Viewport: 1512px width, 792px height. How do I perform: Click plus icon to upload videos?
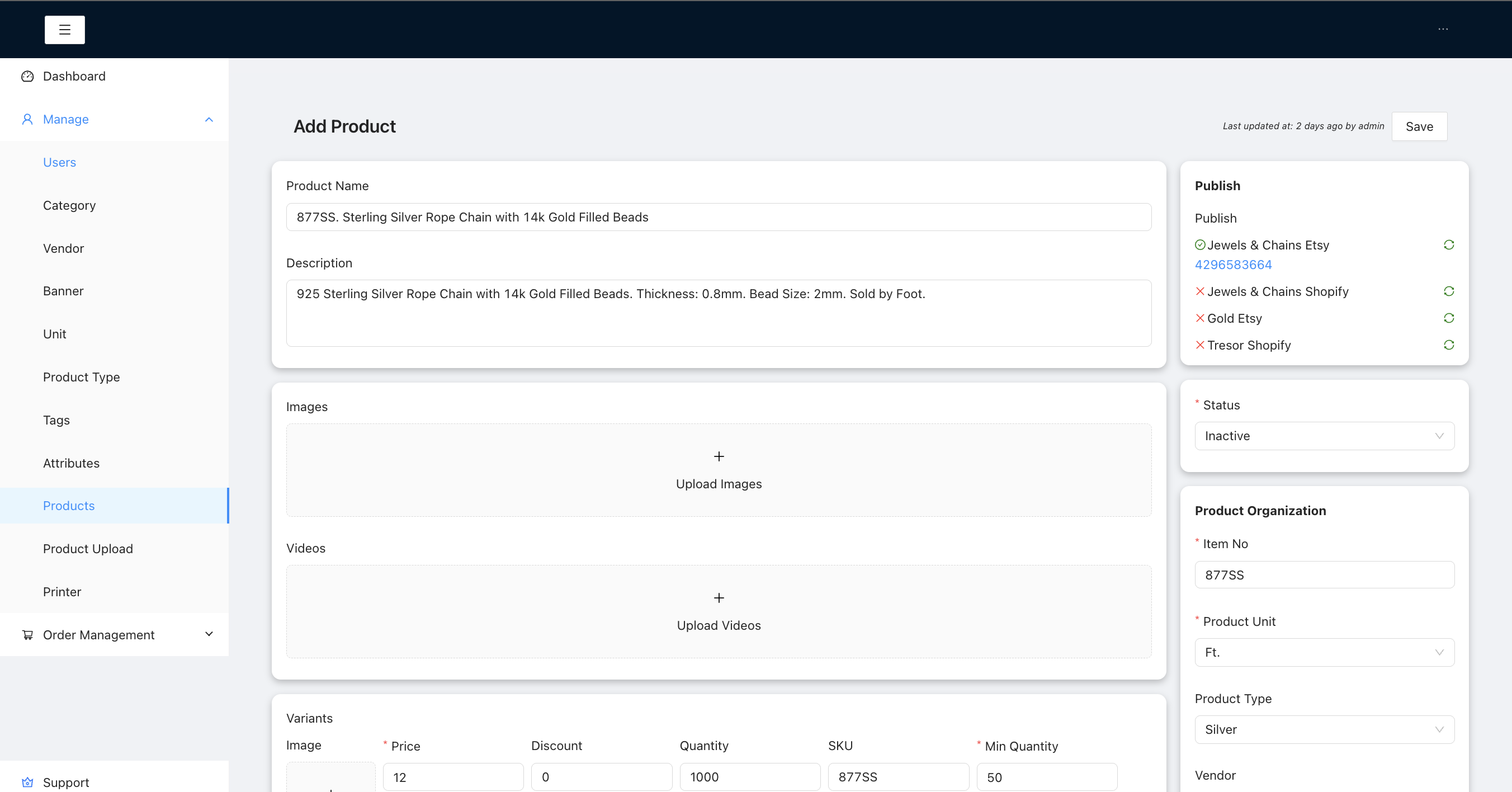tap(719, 598)
